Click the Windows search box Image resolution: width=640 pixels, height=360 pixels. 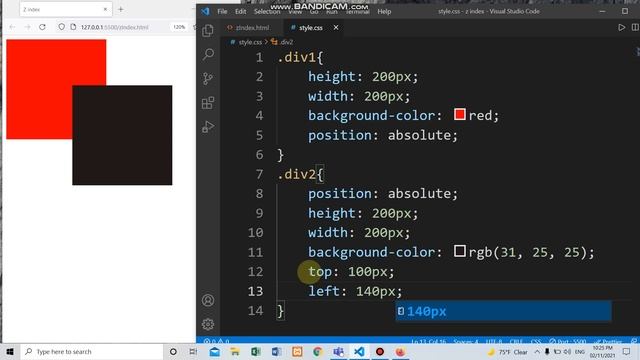coord(92,351)
